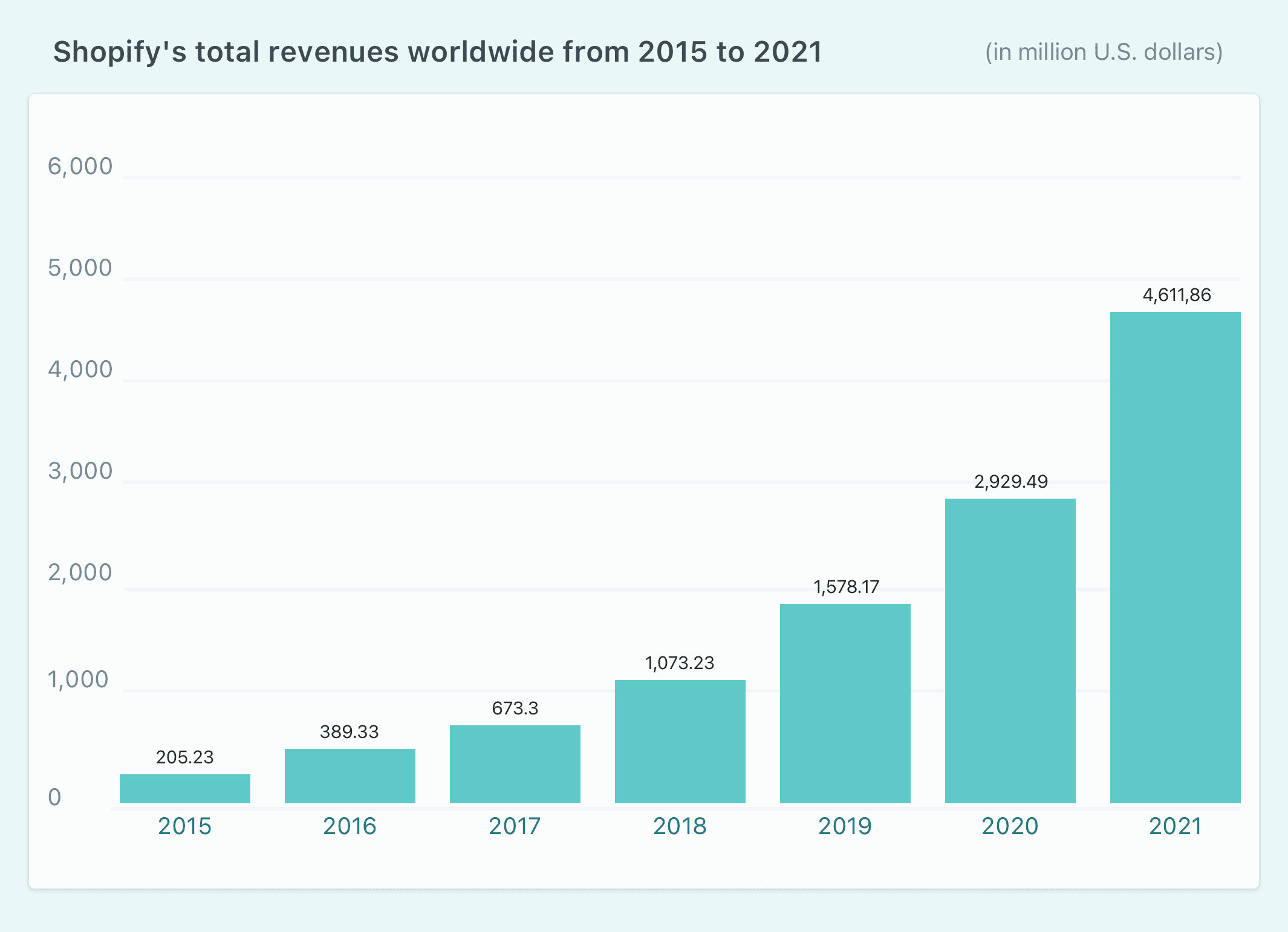Click the 3,000 y-axis label

(x=80, y=471)
